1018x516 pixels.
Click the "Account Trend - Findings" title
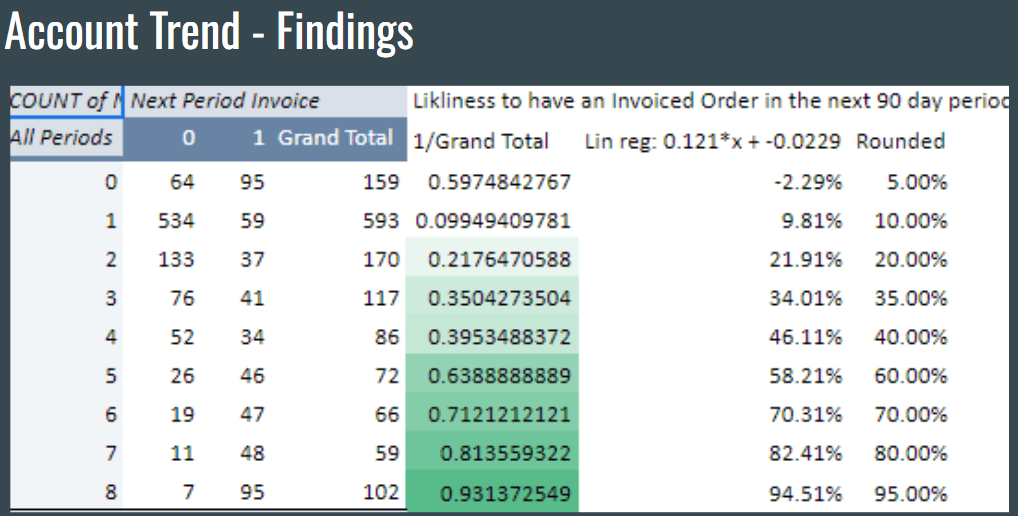(209, 32)
